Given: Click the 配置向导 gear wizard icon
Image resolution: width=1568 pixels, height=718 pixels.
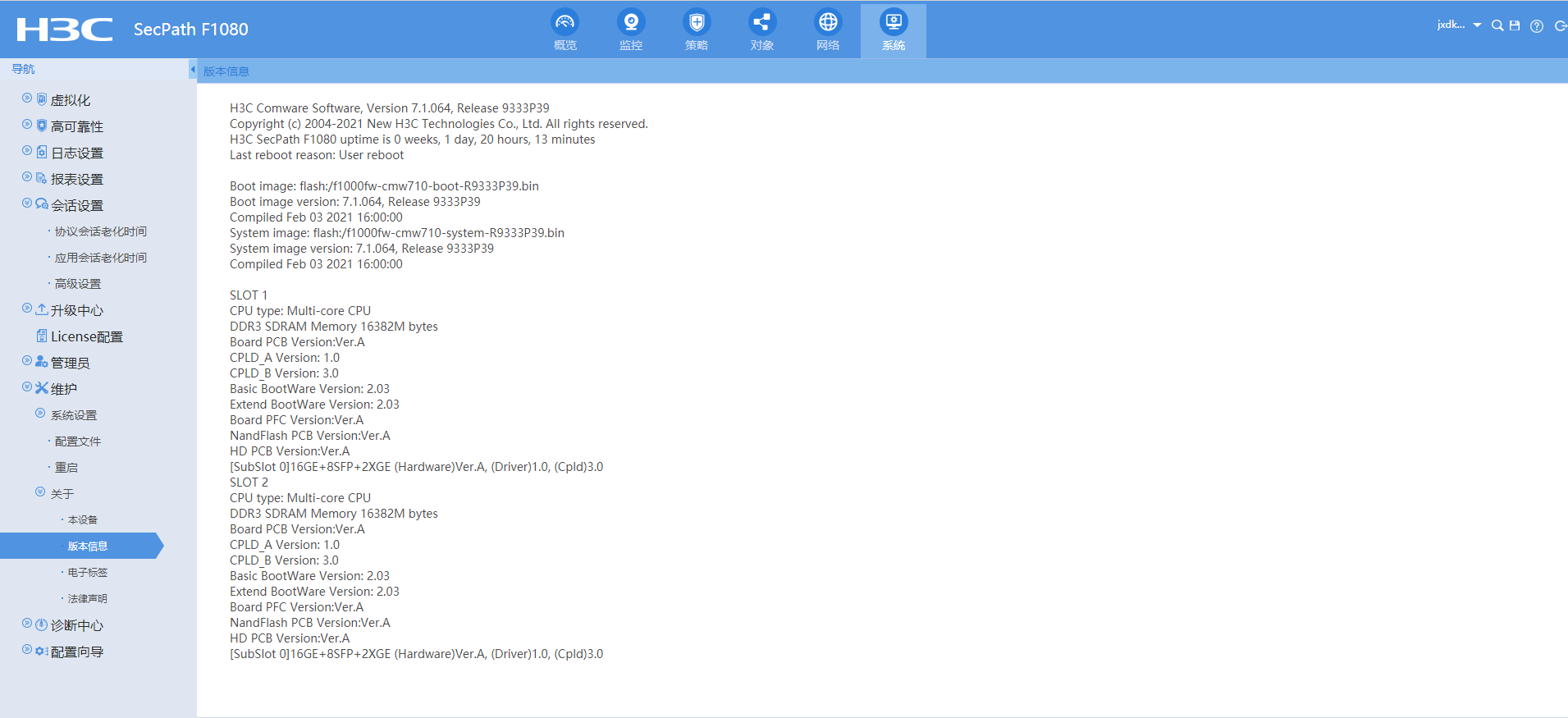Looking at the screenshot, I should (x=42, y=651).
